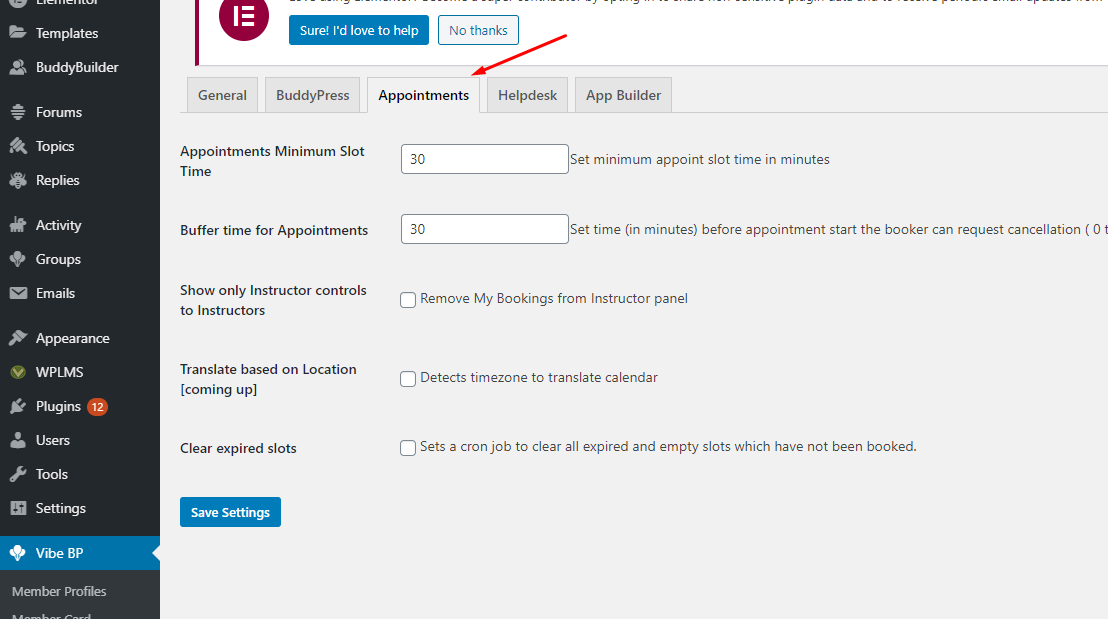1108x619 pixels.
Task: Click the Tools wrench icon
Action: (18, 473)
